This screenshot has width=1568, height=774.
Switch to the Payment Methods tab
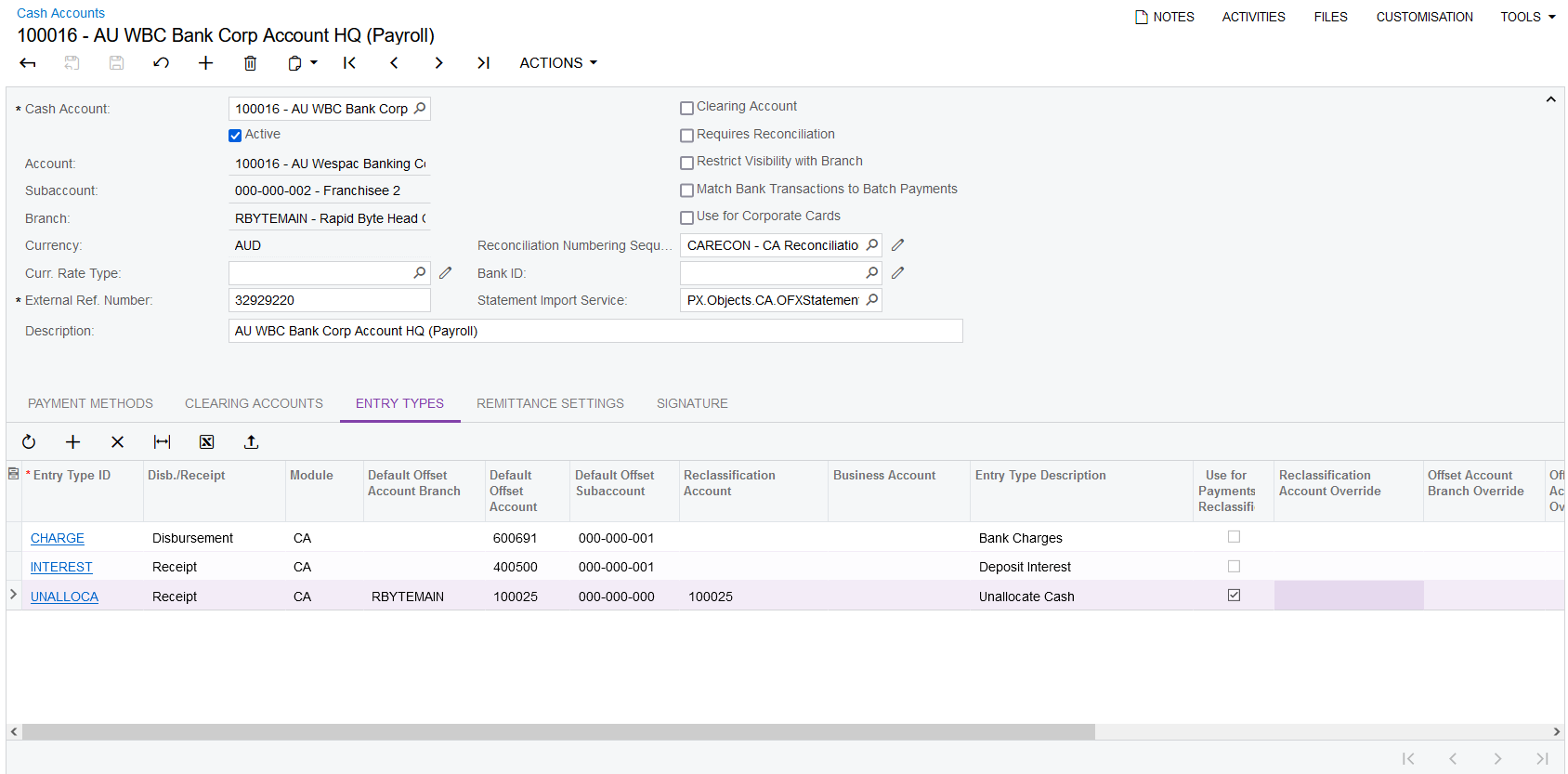pyautogui.click(x=90, y=403)
